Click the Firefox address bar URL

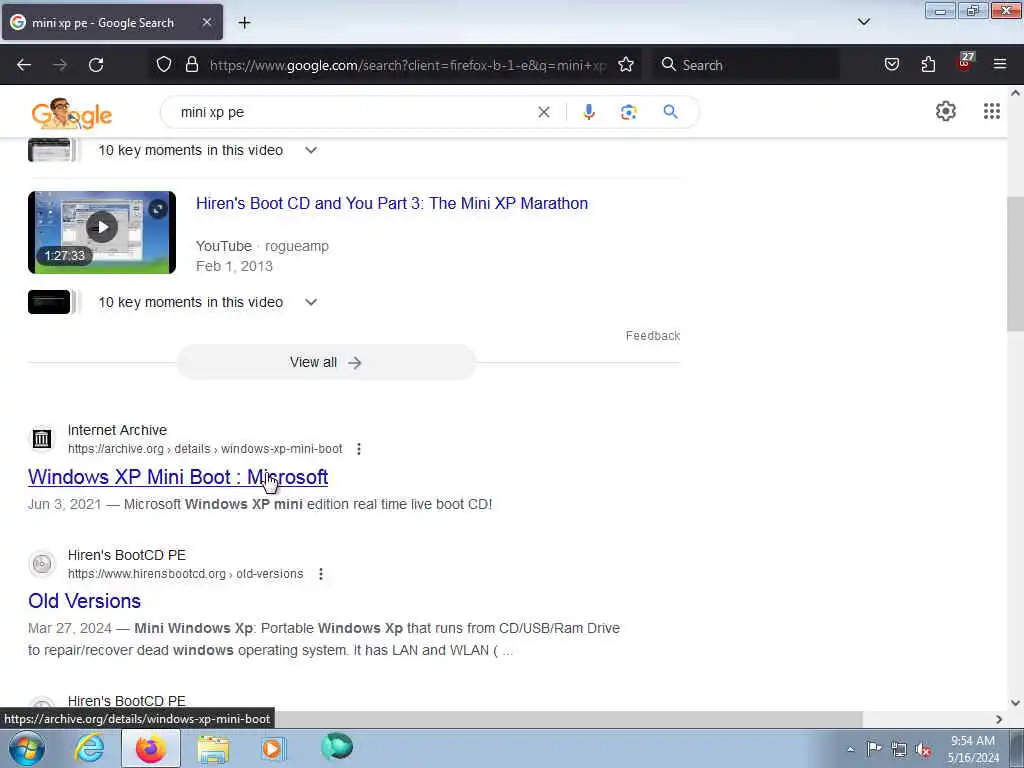pos(408,65)
